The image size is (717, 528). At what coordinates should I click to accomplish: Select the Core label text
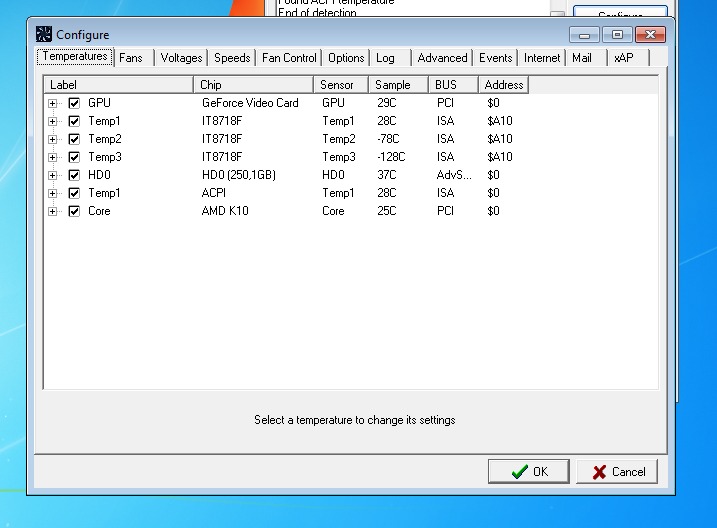click(99, 211)
